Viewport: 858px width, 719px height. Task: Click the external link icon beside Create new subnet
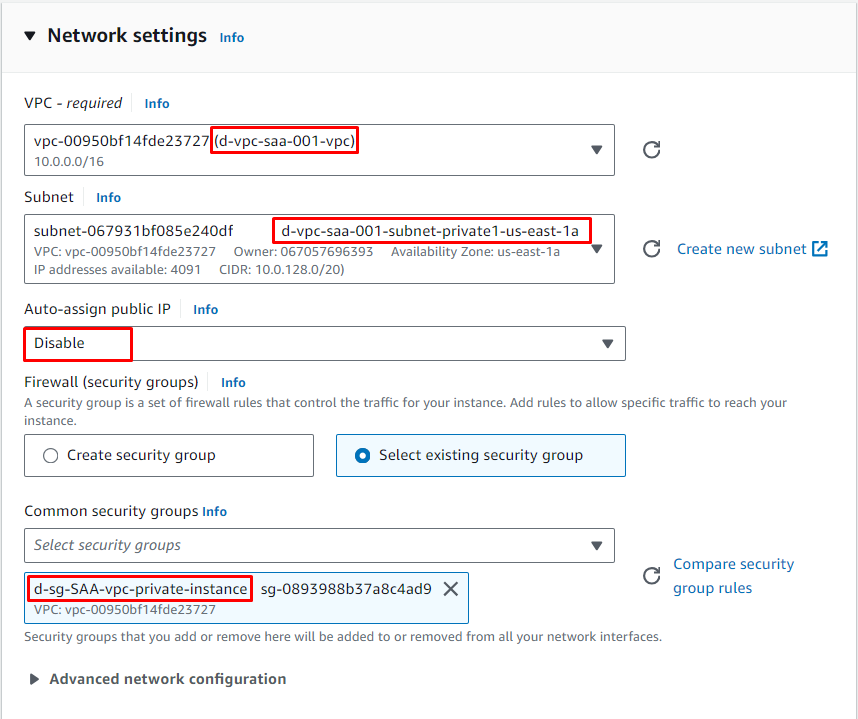point(820,249)
